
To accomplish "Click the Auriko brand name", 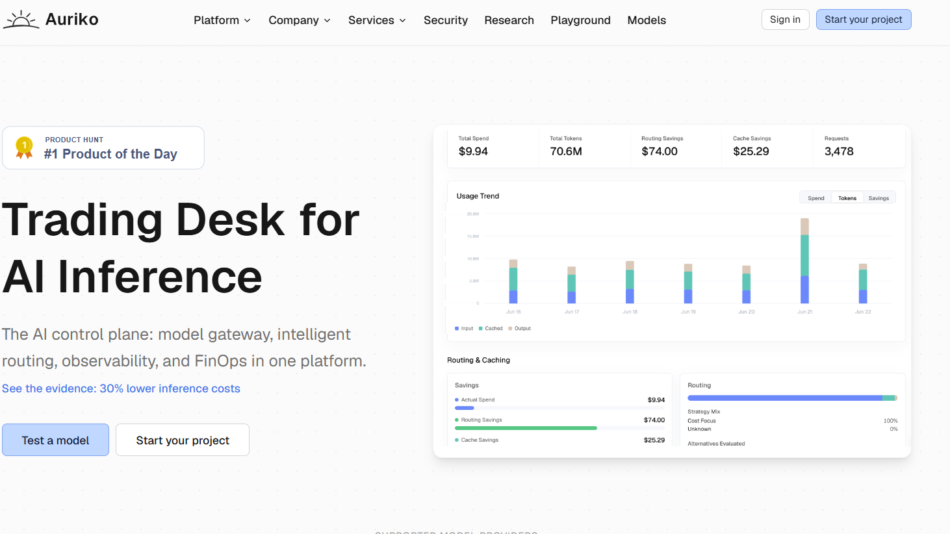I will pyautogui.click(x=71, y=19).
